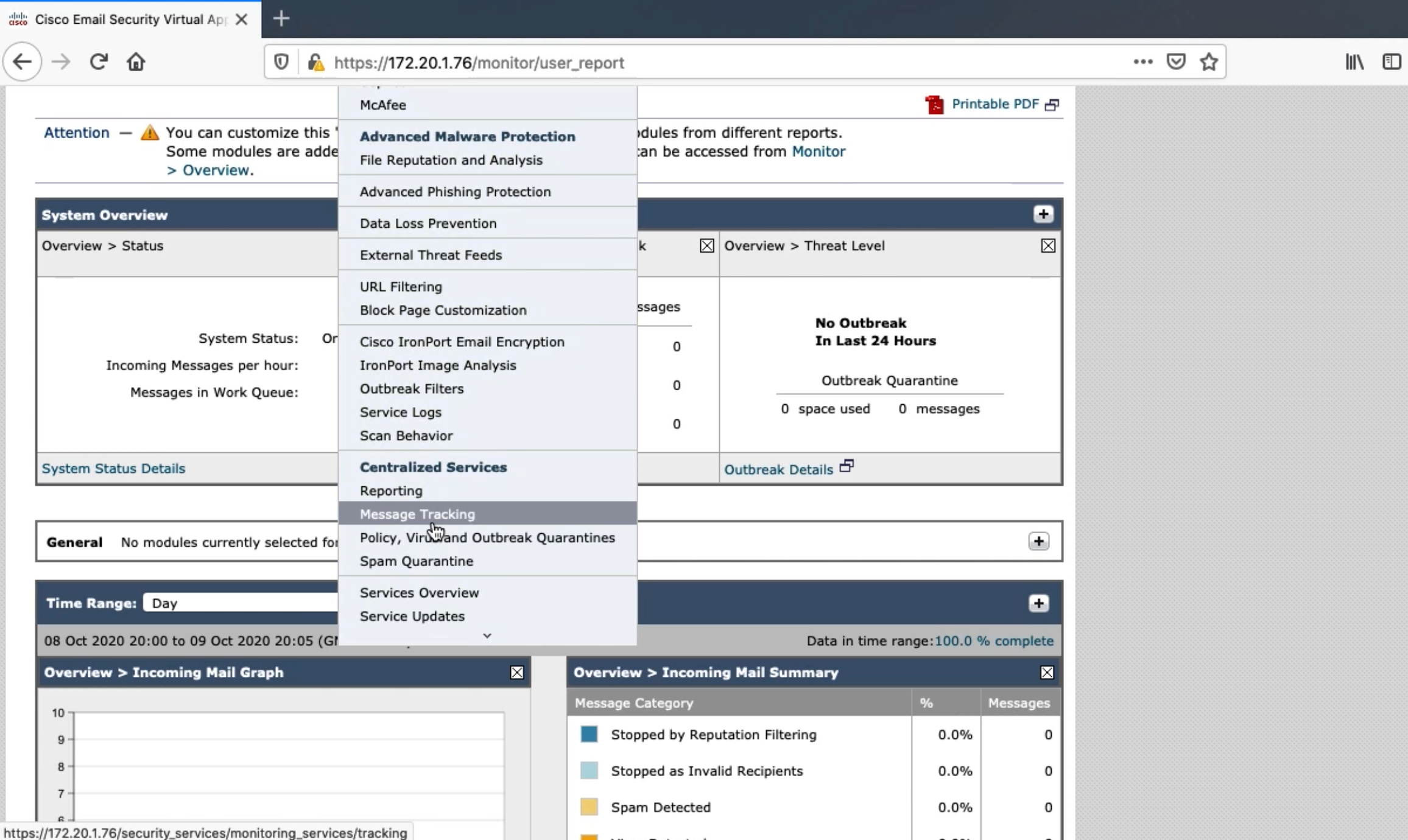
Task: Open Spam Quarantine menu item
Action: (488, 561)
